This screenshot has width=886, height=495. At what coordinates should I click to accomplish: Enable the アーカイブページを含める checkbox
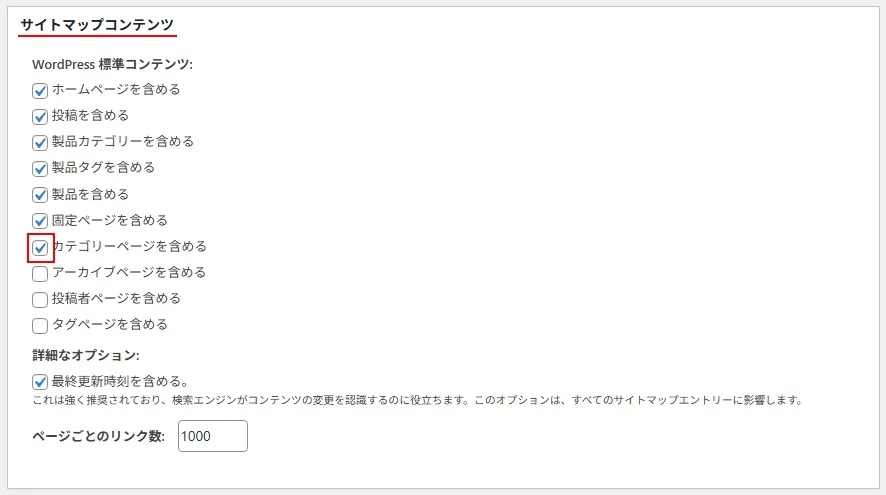(40, 273)
